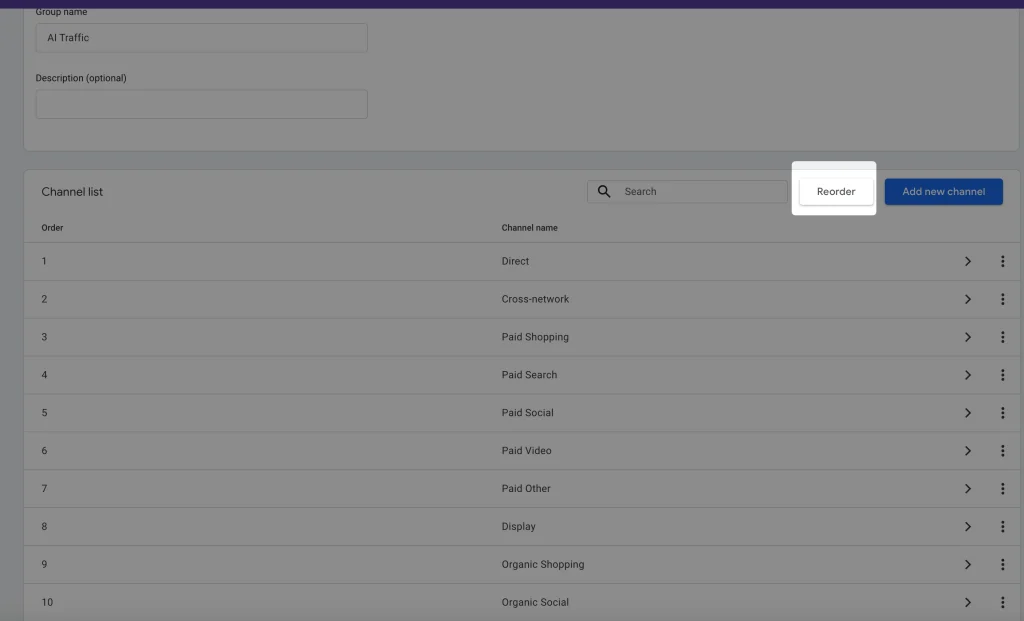Open the options menu for Paid Social
Screen dimensions: 1024x621
tap(1003, 412)
